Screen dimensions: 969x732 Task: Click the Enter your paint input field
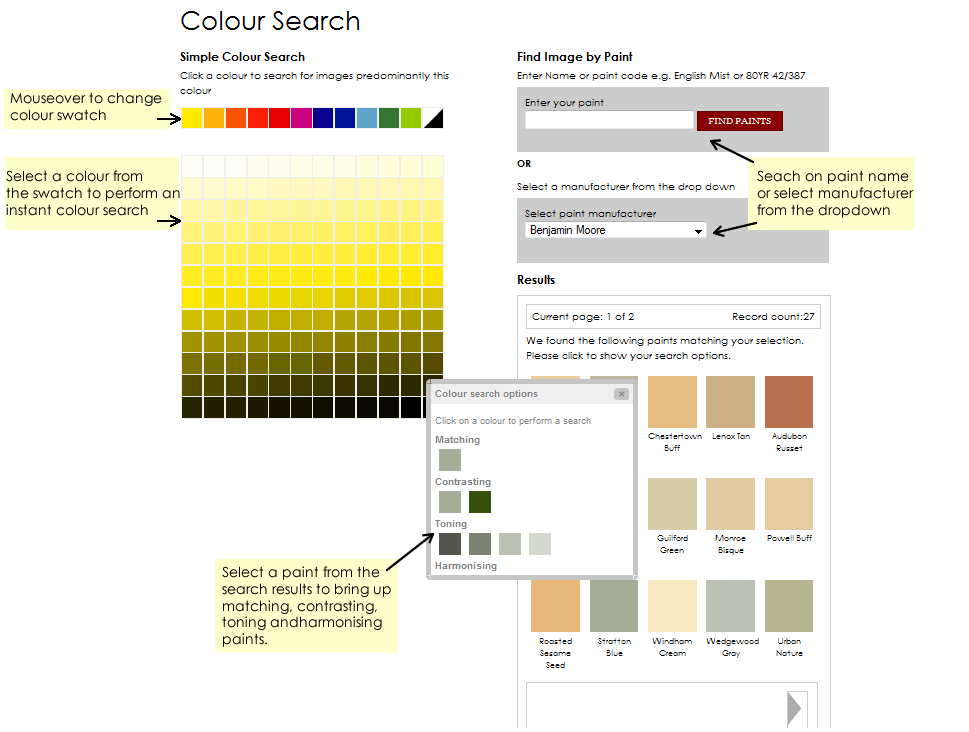(x=608, y=119)
